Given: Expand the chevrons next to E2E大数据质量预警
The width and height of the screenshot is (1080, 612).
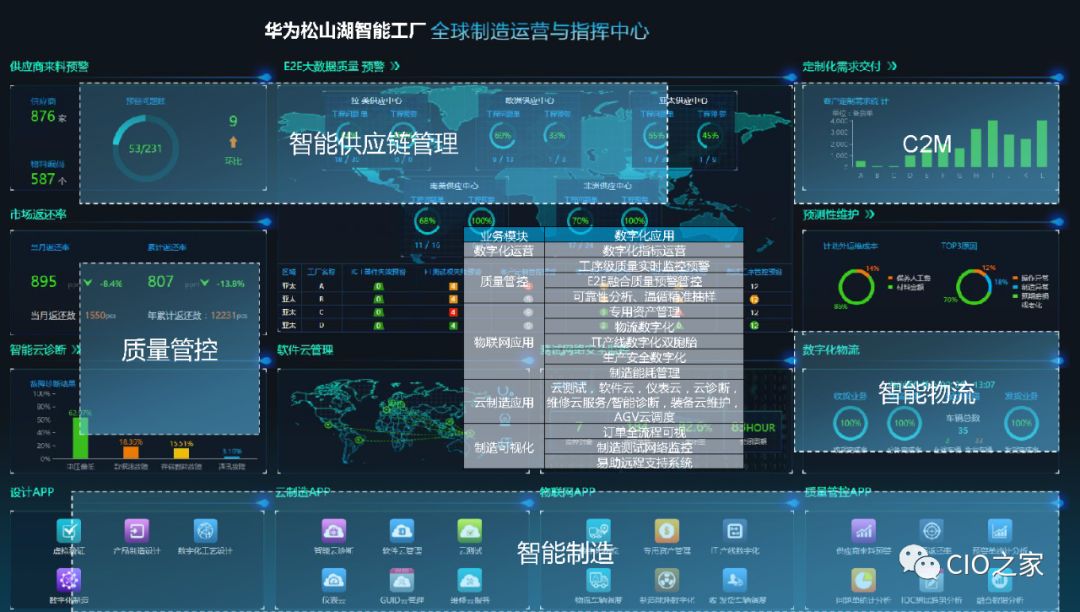Looking at the screenshot, I should click(x=395, y=66).
